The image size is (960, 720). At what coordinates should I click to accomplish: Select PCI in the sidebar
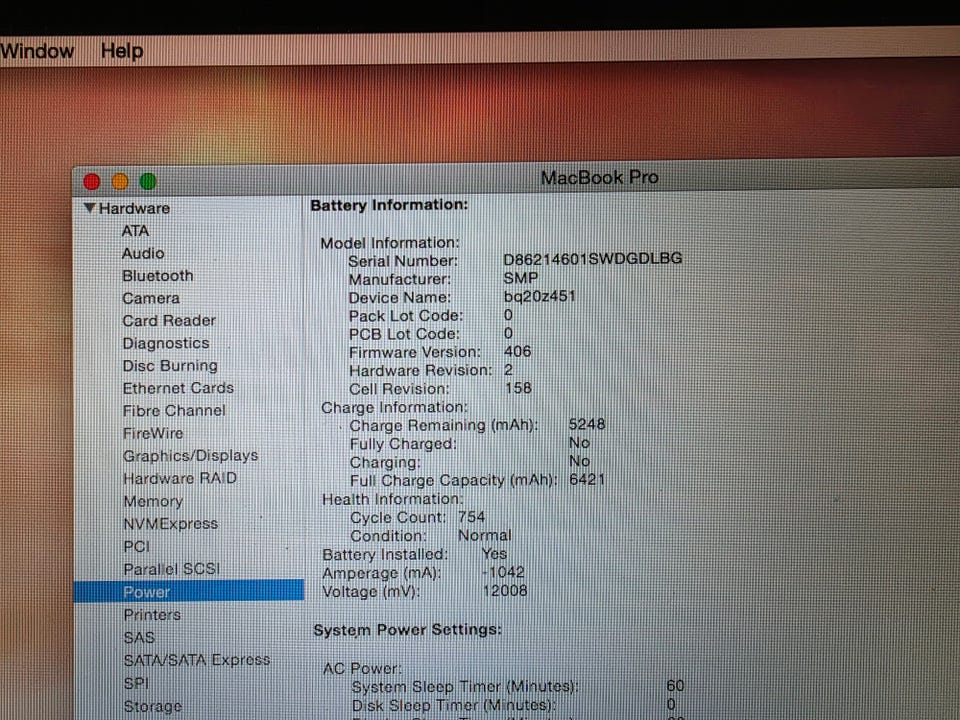click(137, 547)
